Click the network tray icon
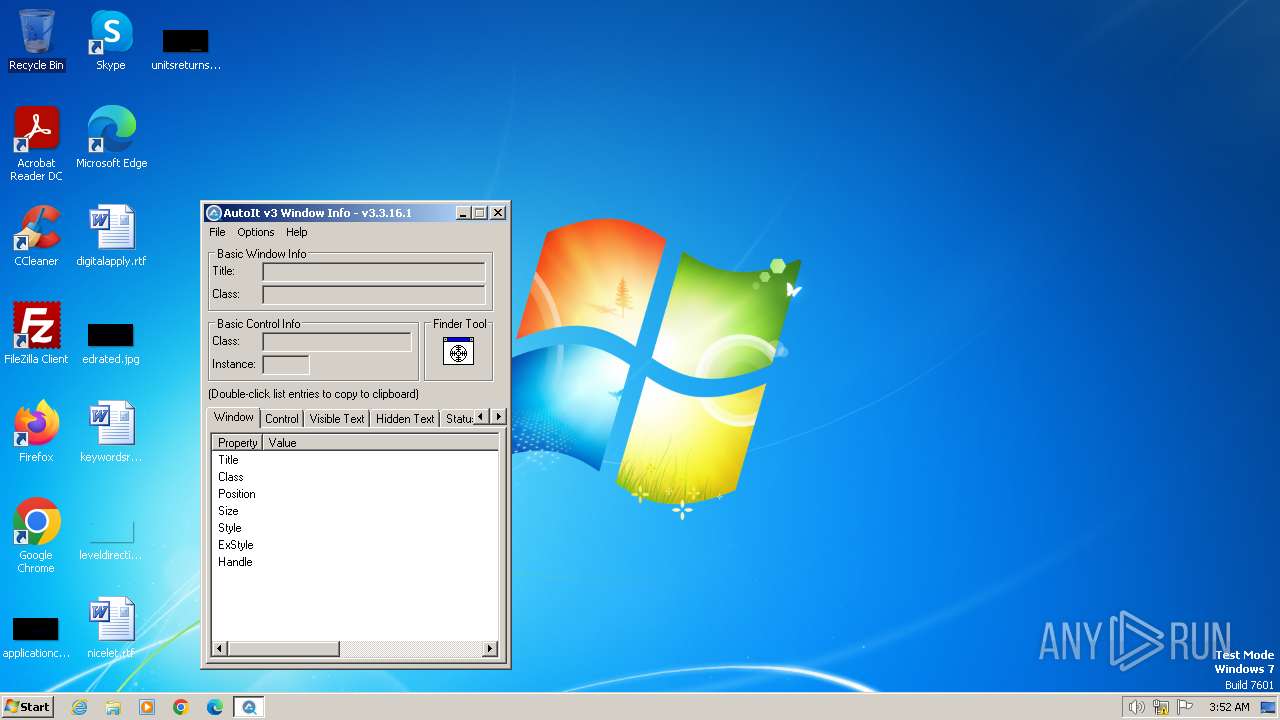This screenshot has width=1280, height=720. (1161, 707)
